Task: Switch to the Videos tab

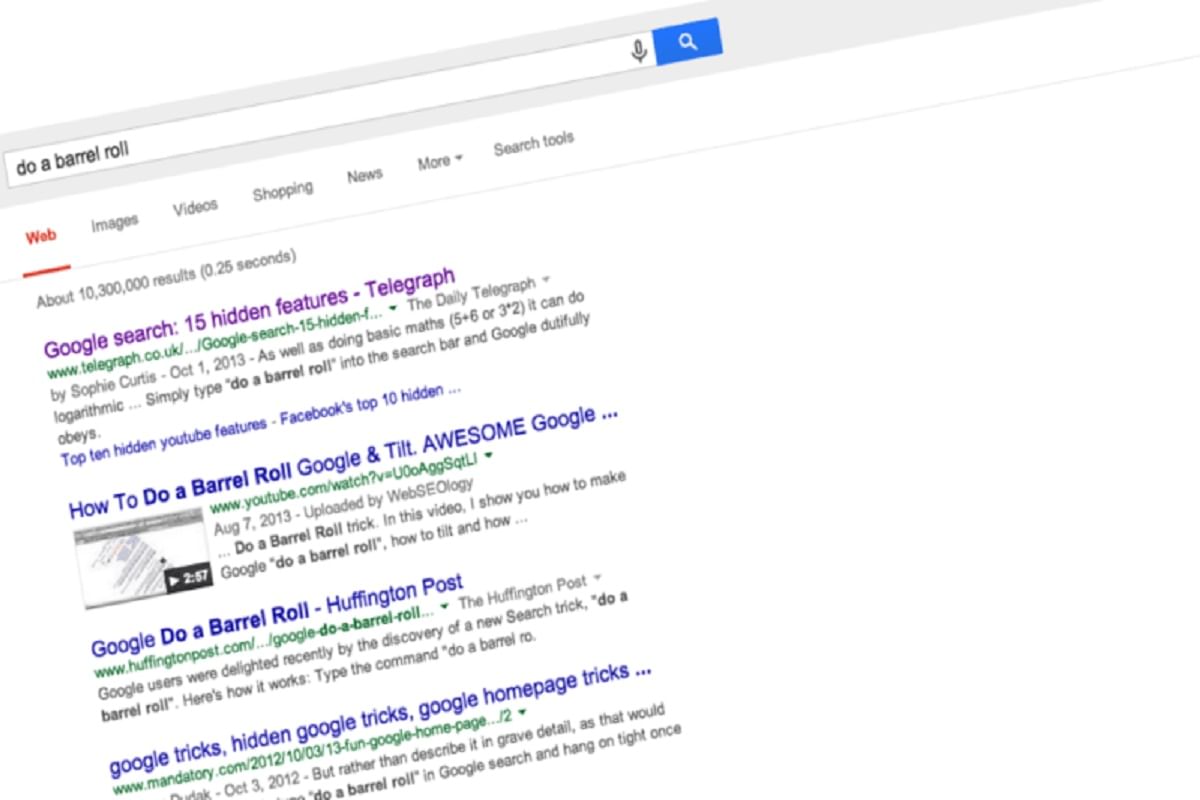Action: click(x=195, y=205)
